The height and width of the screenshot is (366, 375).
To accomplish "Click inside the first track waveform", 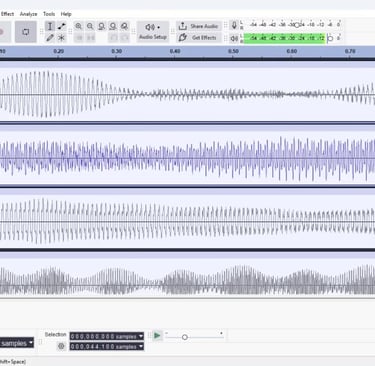I will pos(187,94).
